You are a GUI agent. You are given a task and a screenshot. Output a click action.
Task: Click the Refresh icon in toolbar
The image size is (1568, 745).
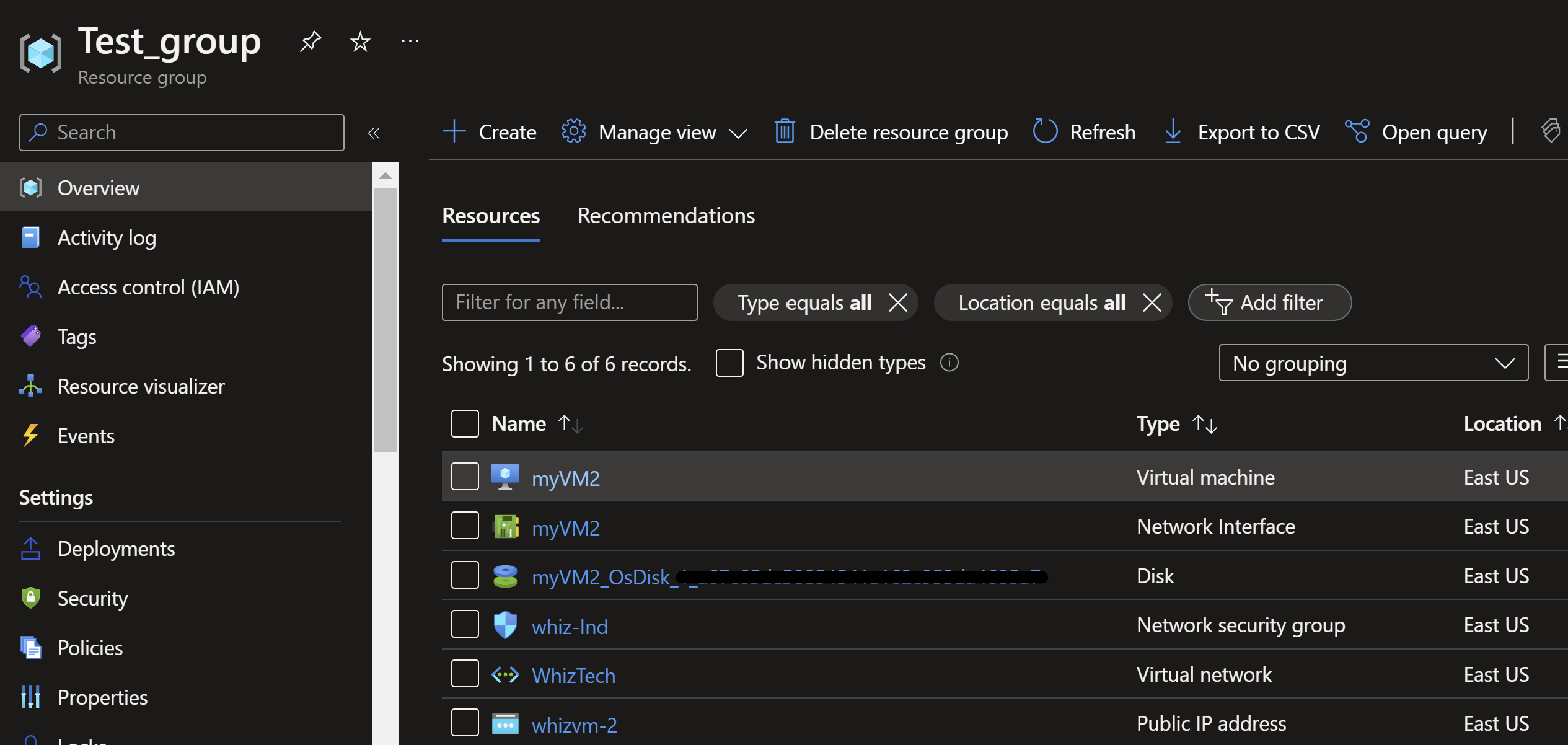pos(1045,132)
